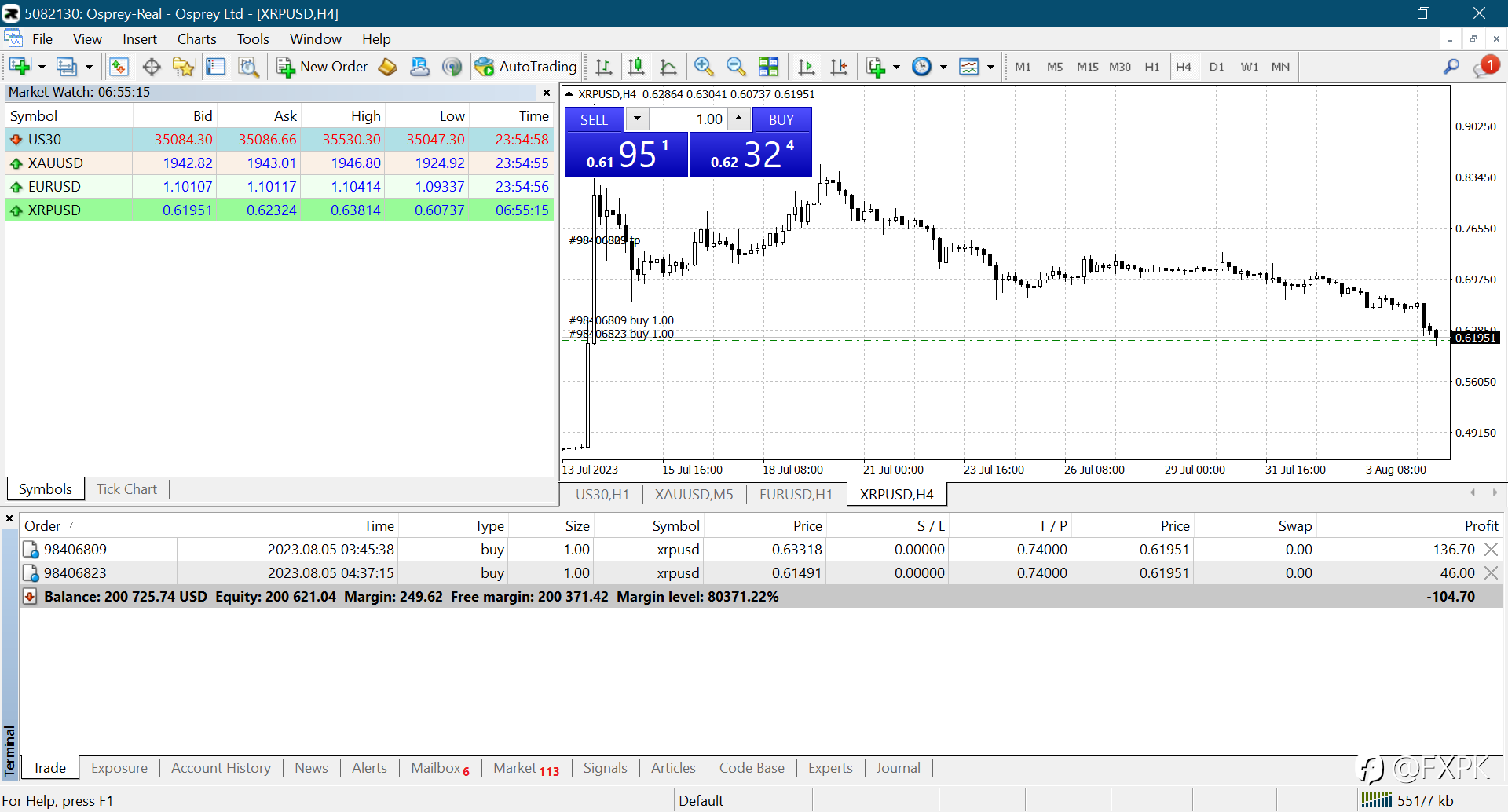Select the W1 timeframe

point(1249,67)
